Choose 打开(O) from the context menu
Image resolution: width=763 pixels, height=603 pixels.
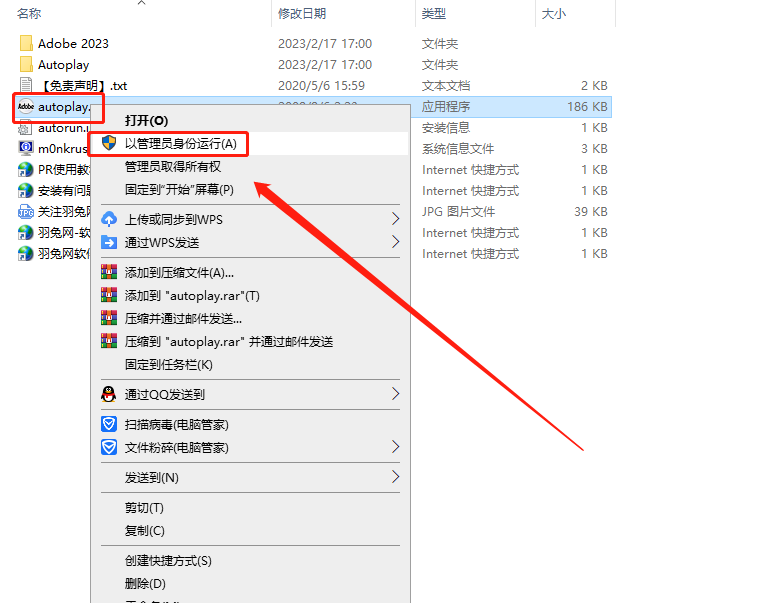146,120
